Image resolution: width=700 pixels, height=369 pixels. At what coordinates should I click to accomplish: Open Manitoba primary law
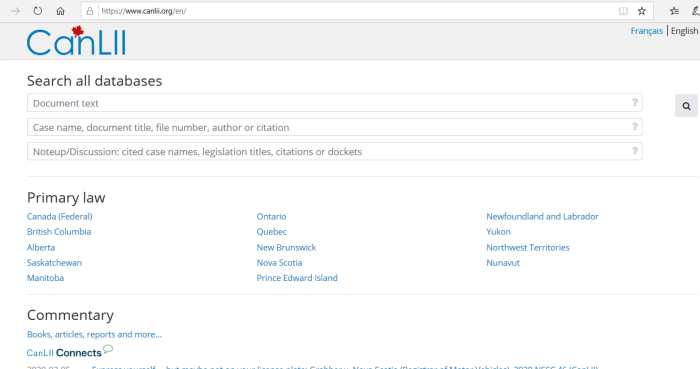46,278
